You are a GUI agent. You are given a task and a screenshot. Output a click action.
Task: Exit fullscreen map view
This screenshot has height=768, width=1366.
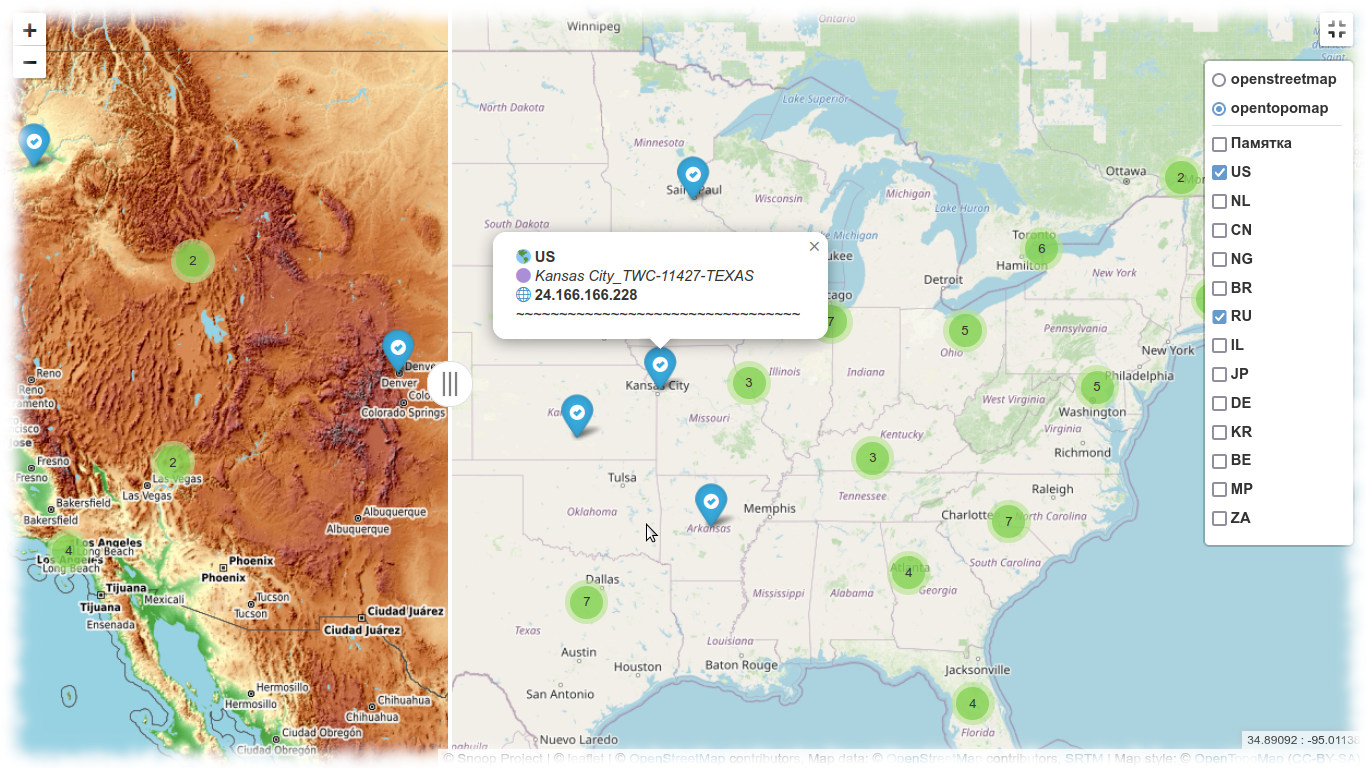[x=1336, y=29]
